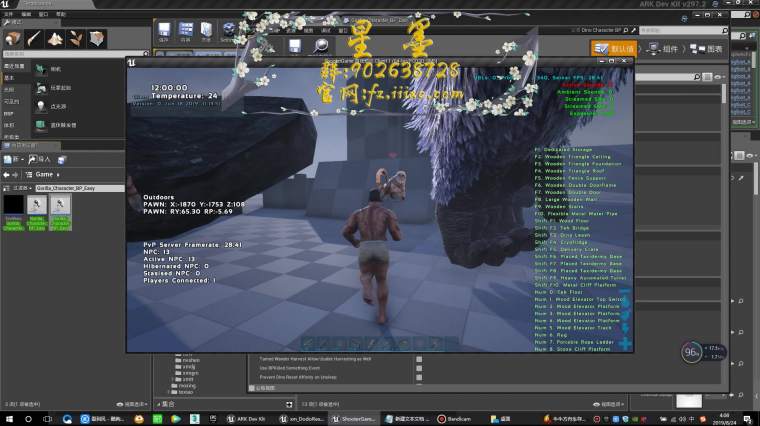Switch to Components blueprint mode
Image resolution: width=760 pixels, height=426 pixels.
663,48
